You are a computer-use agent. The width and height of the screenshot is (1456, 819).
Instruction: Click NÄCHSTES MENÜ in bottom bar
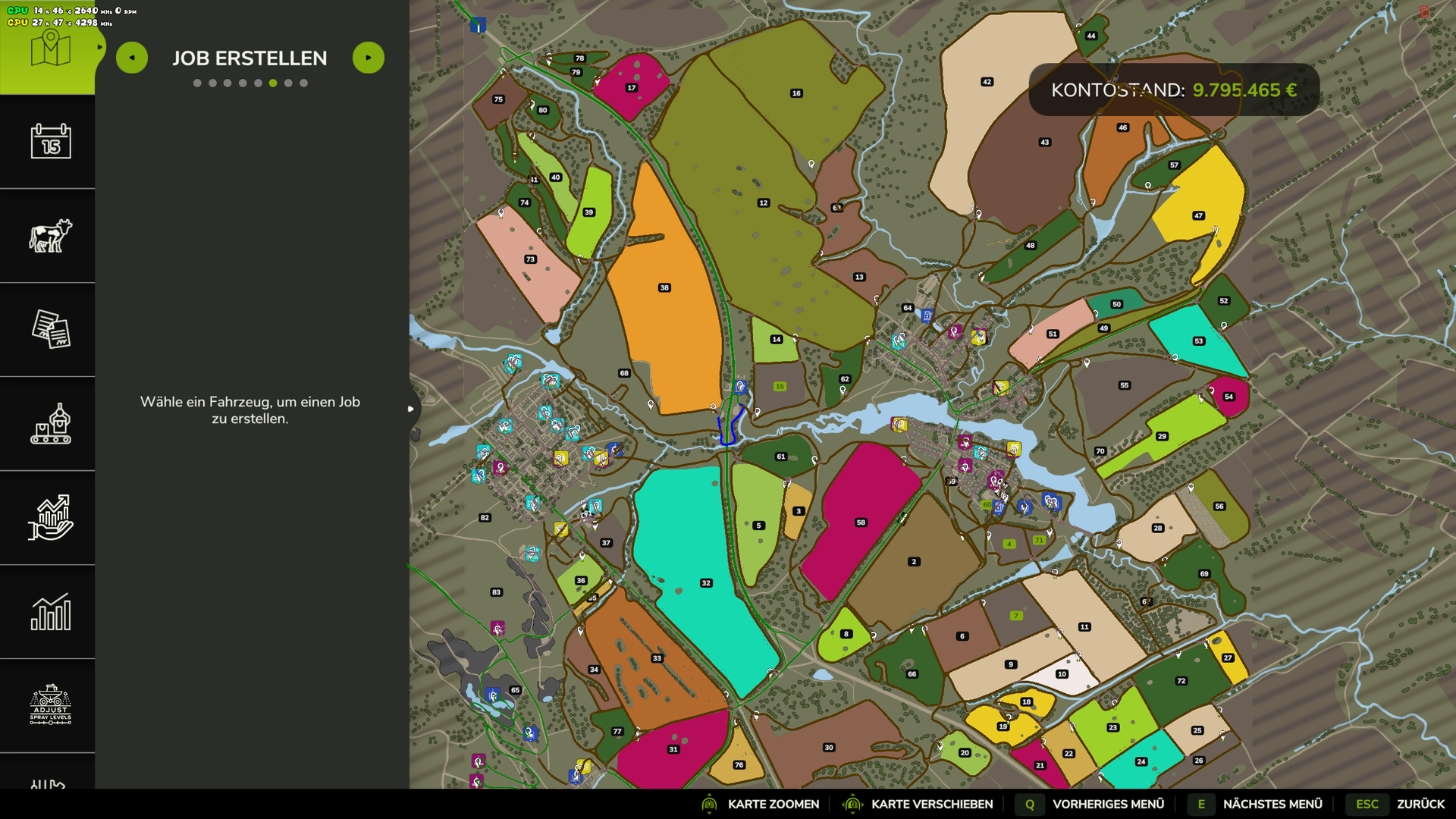pyautogui.click(x=1272, y=804)
